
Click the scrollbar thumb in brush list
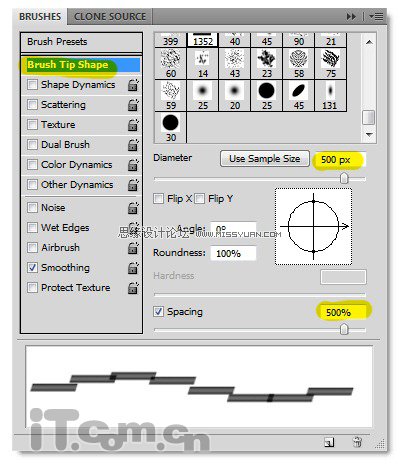(x=369, y=117)
